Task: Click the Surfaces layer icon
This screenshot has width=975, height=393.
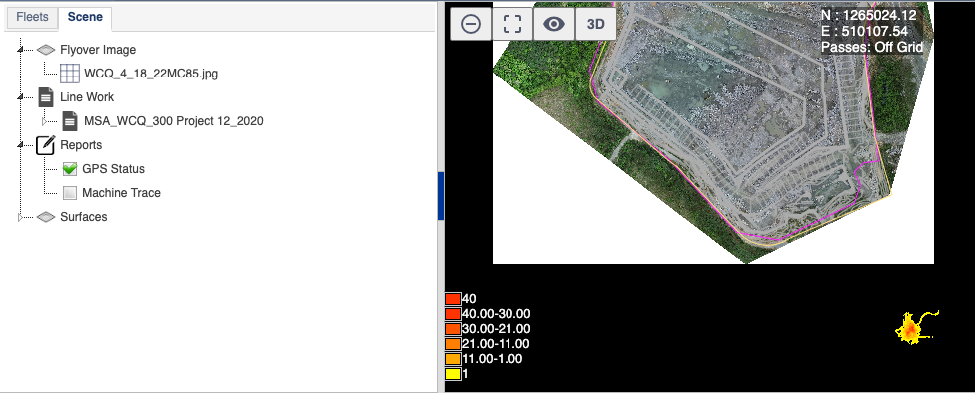Action: point(46,217)
